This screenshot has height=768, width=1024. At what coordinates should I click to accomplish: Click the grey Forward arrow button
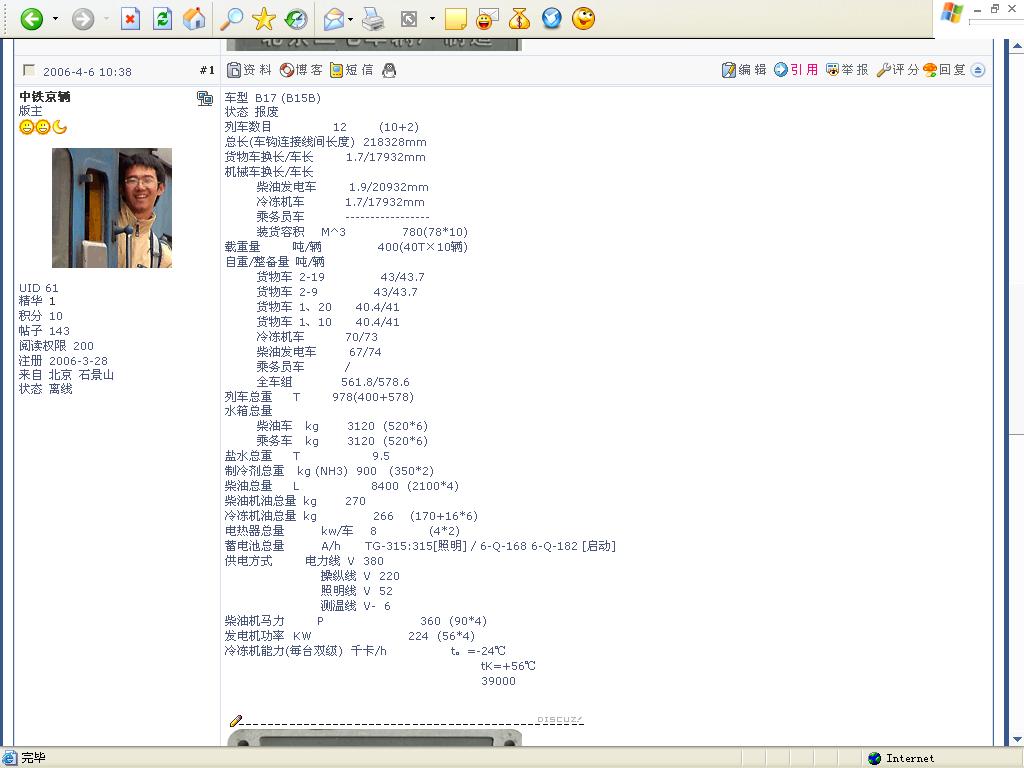pos(83,19)
